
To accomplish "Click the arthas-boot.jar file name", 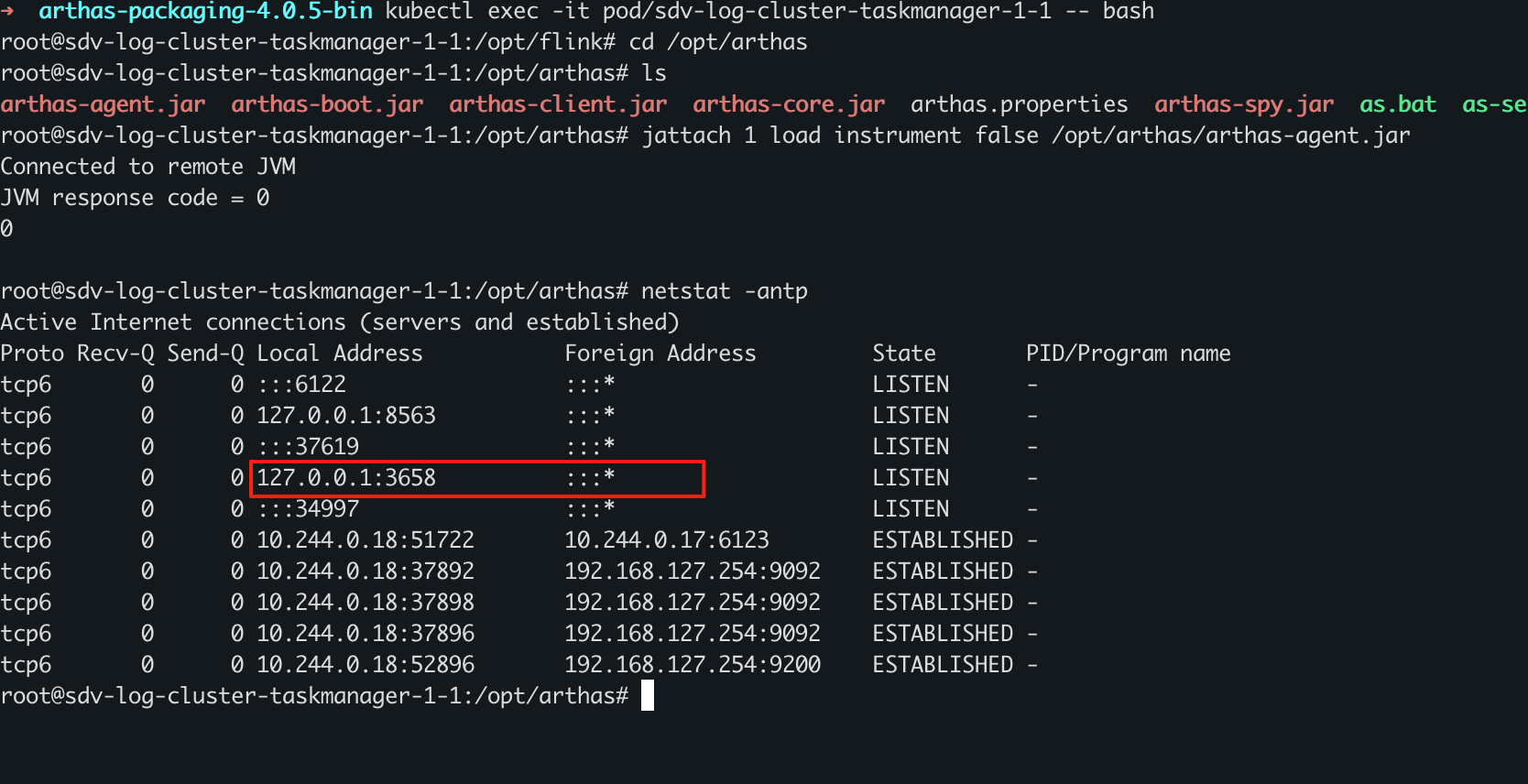I will [327, 104].
